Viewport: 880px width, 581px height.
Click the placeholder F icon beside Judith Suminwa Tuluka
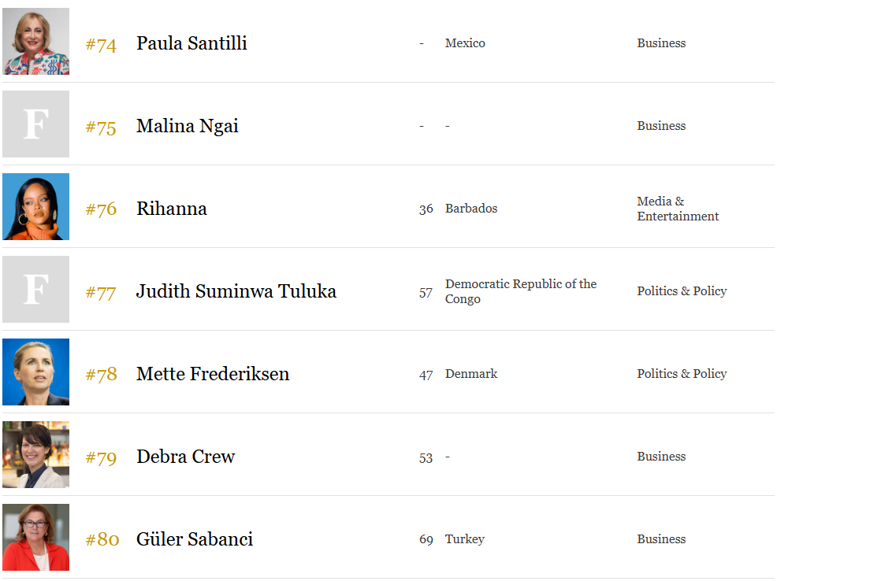36,290
